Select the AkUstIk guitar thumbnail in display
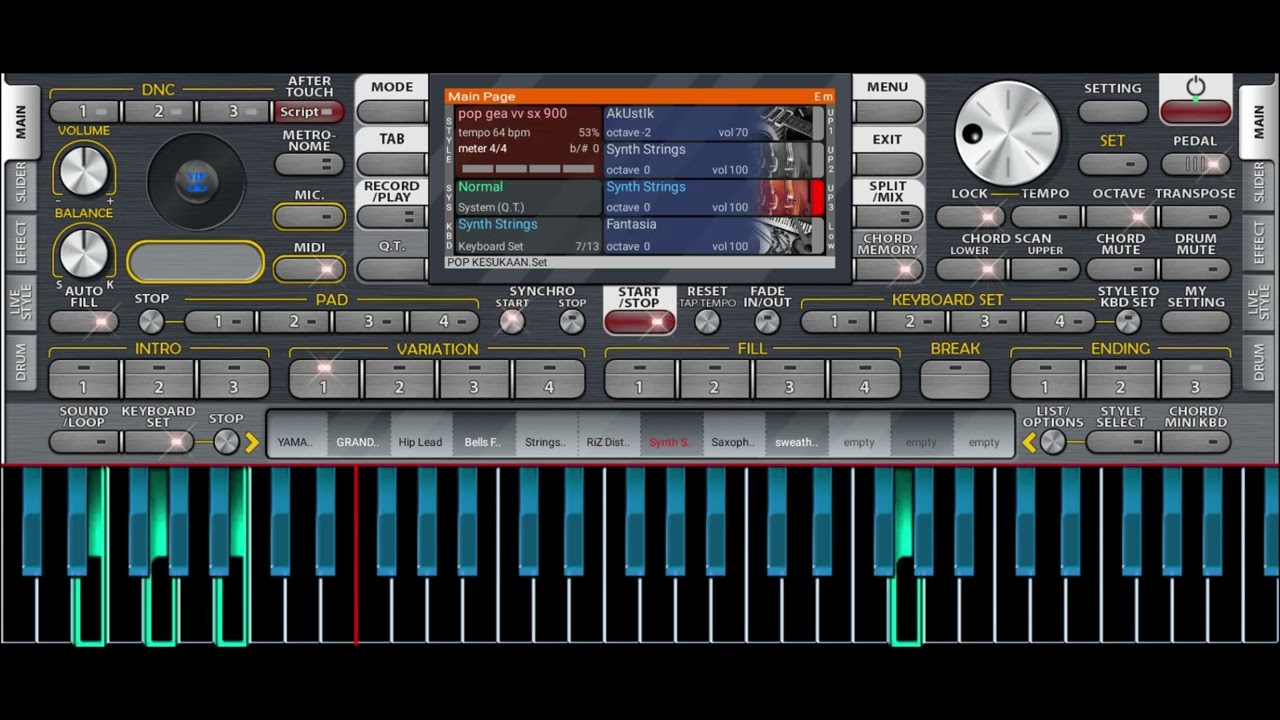This screenshot has height=720, width=1280. pos(787,123)
